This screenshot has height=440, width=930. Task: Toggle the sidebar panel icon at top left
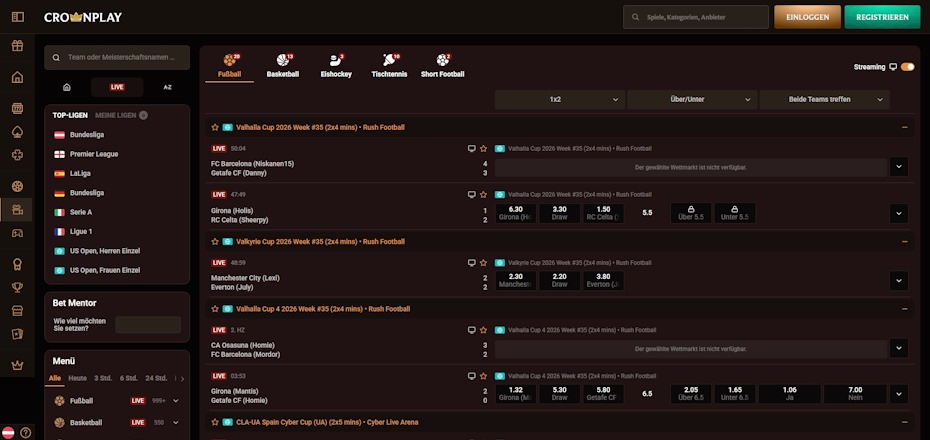[18, 17]
